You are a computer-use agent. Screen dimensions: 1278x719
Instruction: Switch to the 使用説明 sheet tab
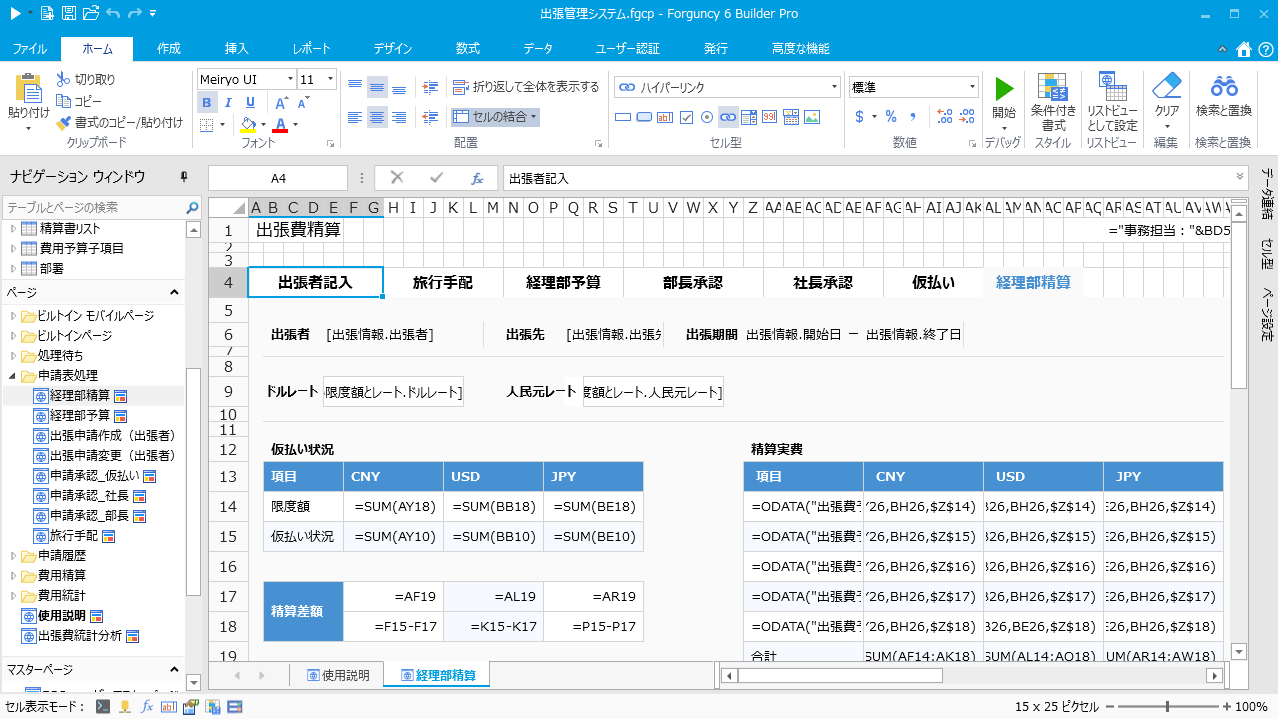339,675
